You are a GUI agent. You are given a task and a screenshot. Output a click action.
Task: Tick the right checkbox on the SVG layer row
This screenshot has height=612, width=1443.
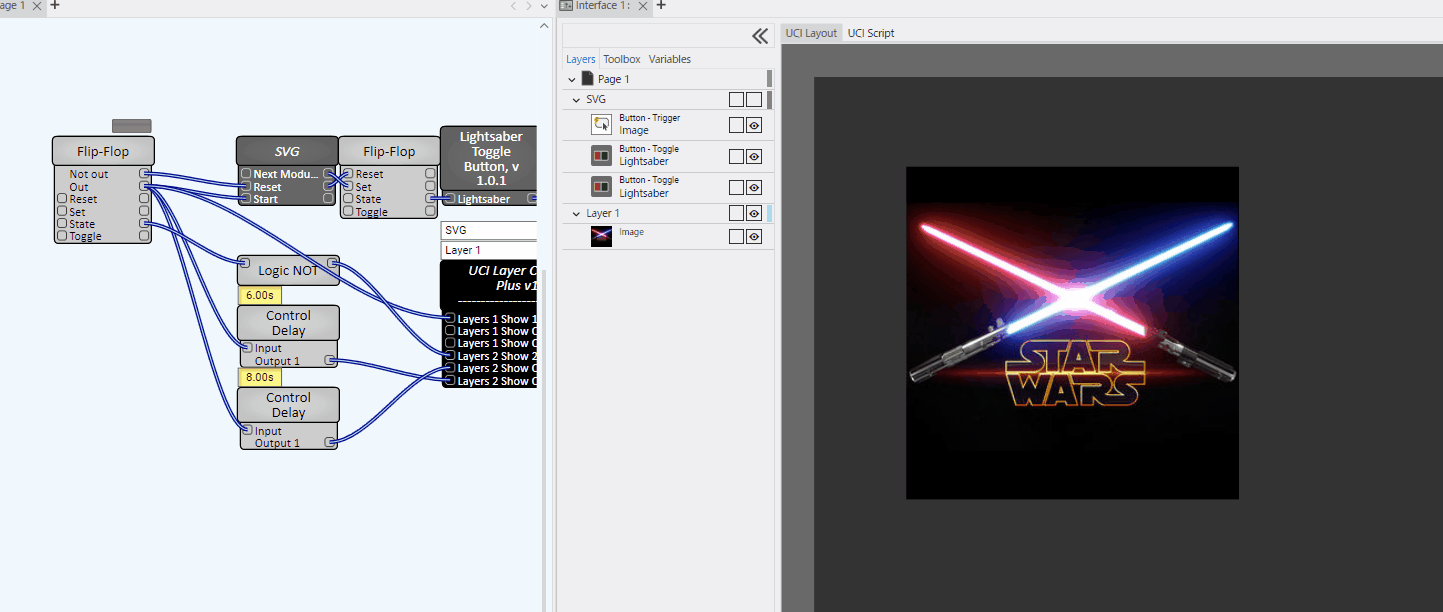[754, 99]
